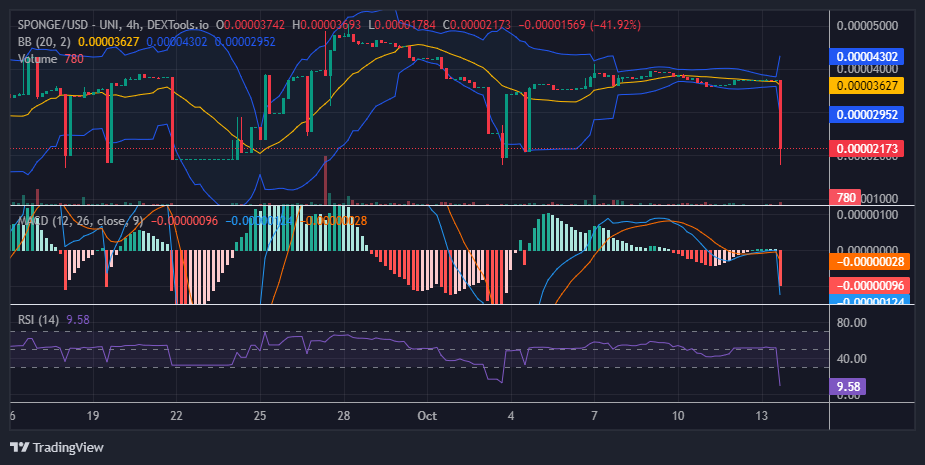
Task: Select the SPONGE/USD symbol title
Action: click(x=53, y=25)
